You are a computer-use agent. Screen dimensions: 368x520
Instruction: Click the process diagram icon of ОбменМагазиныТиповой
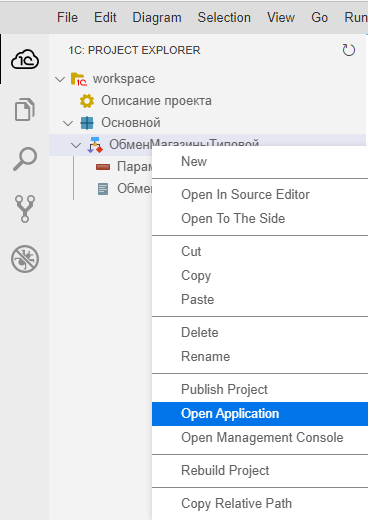95,145
